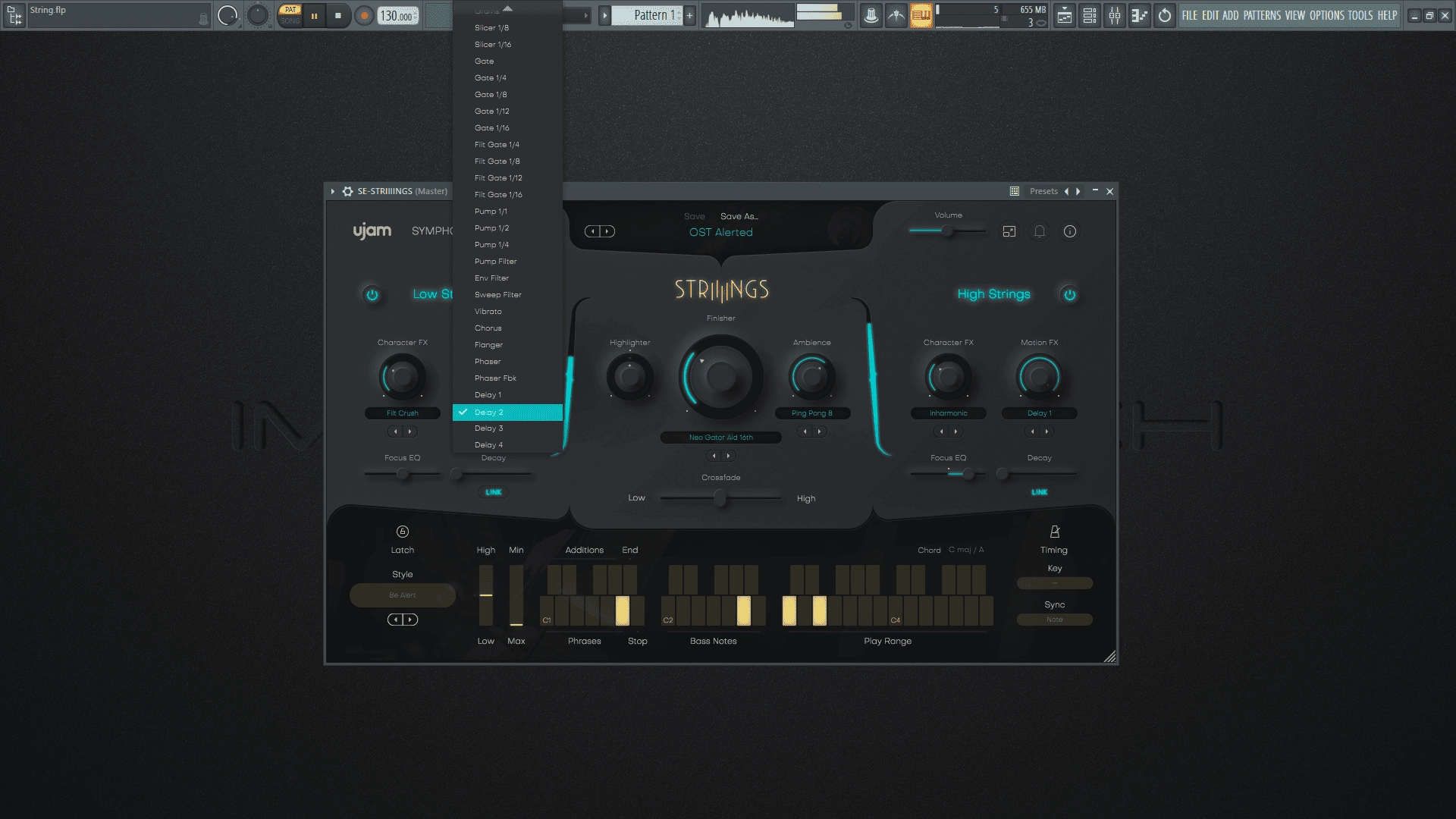Select Gate 1/16 in the list
Viewport: 1456px width, 819px height.
[x=507, y=128]
